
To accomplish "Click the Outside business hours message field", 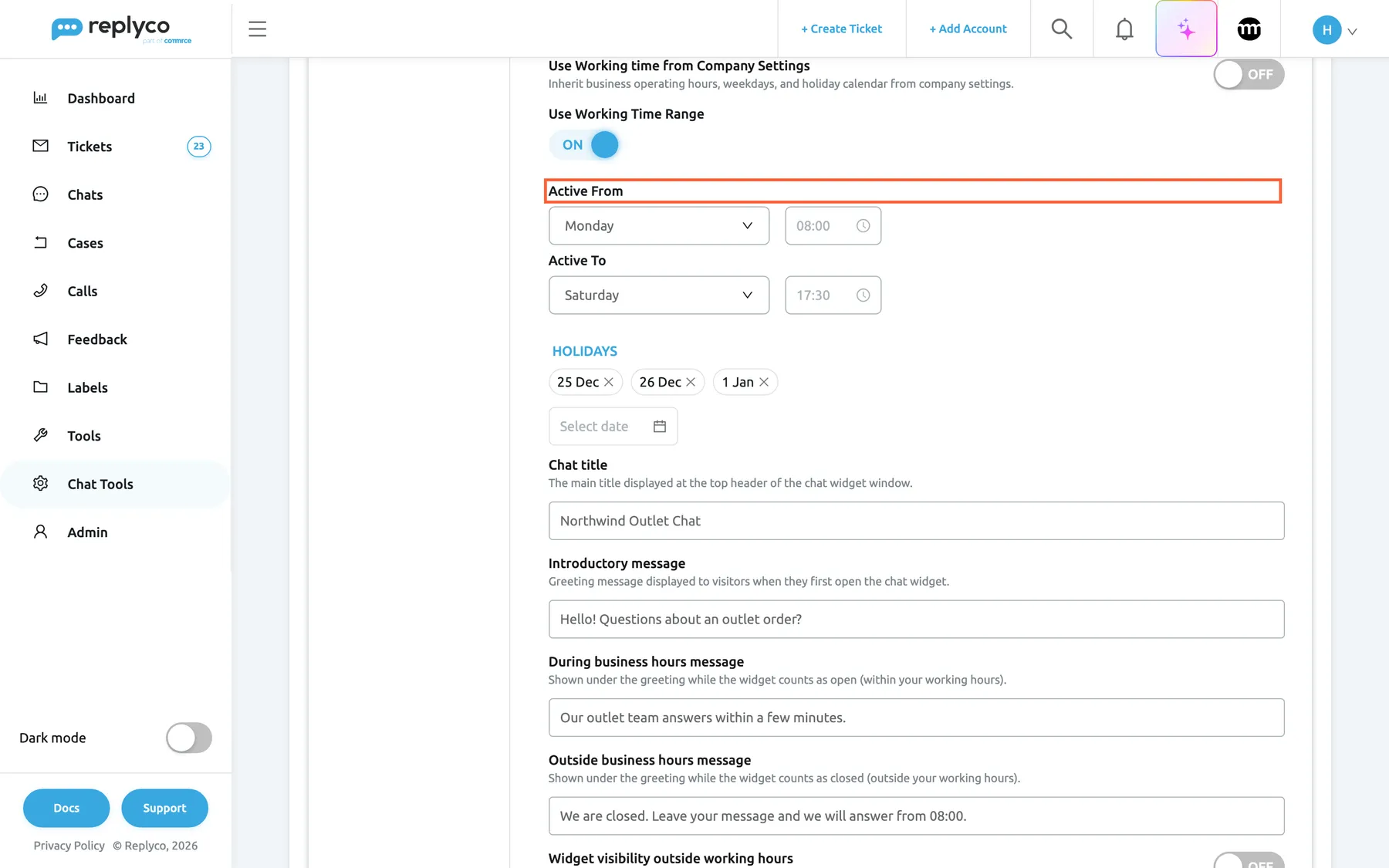I will [x=916, y=816].
